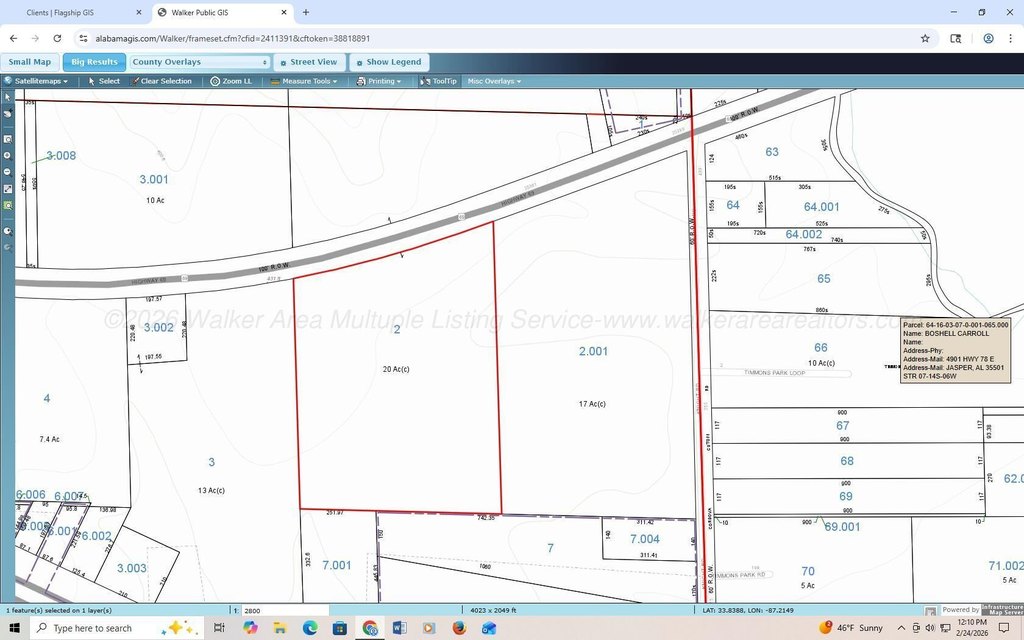This screenshot has width=1024, height=640.
Task: Click the site information icon in address bar
Action: click(84, 39)
